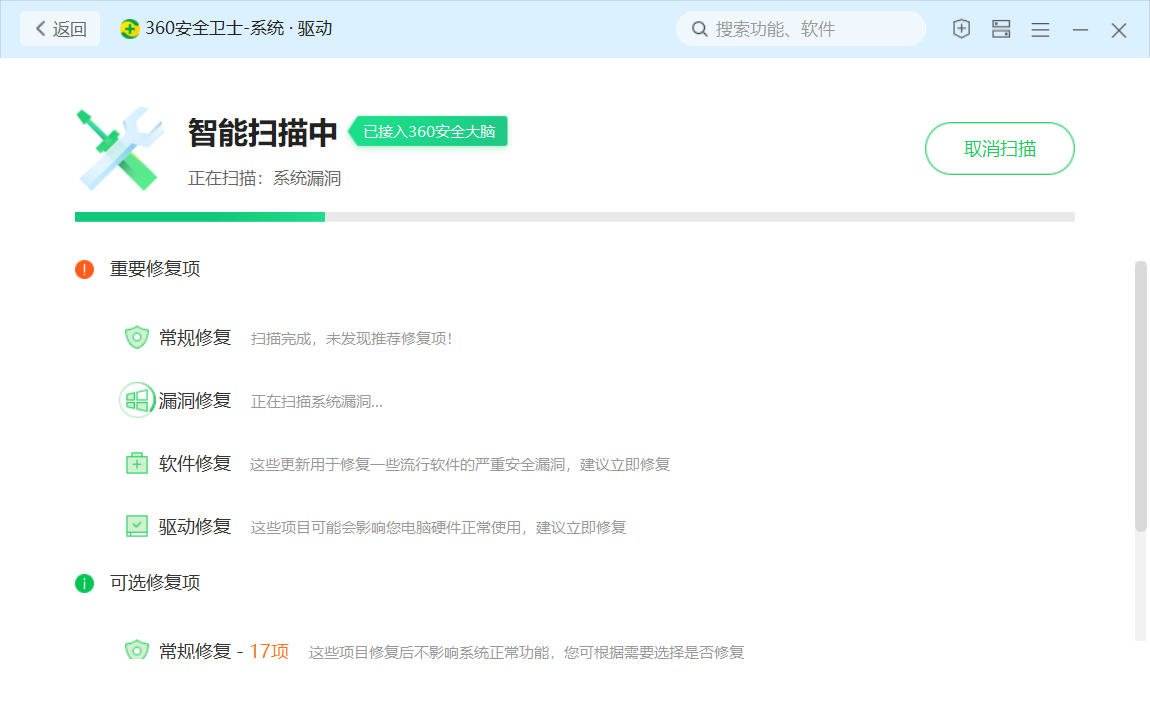This screenshot has width=1150, height=725.
Task: Click the 驱动修复 icon
Action: click(136, 526)
